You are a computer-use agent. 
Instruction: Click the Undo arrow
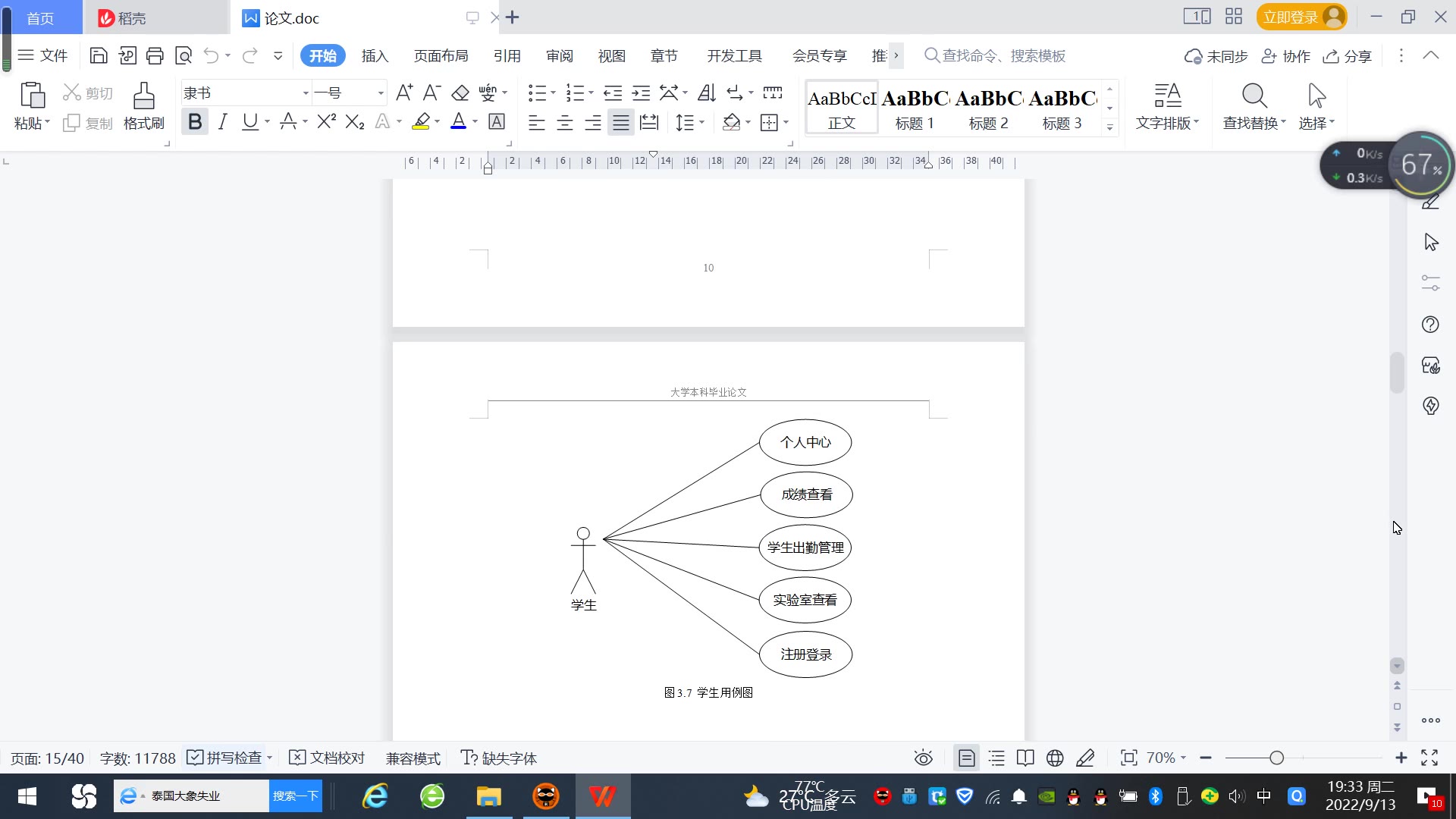(211, 55)
